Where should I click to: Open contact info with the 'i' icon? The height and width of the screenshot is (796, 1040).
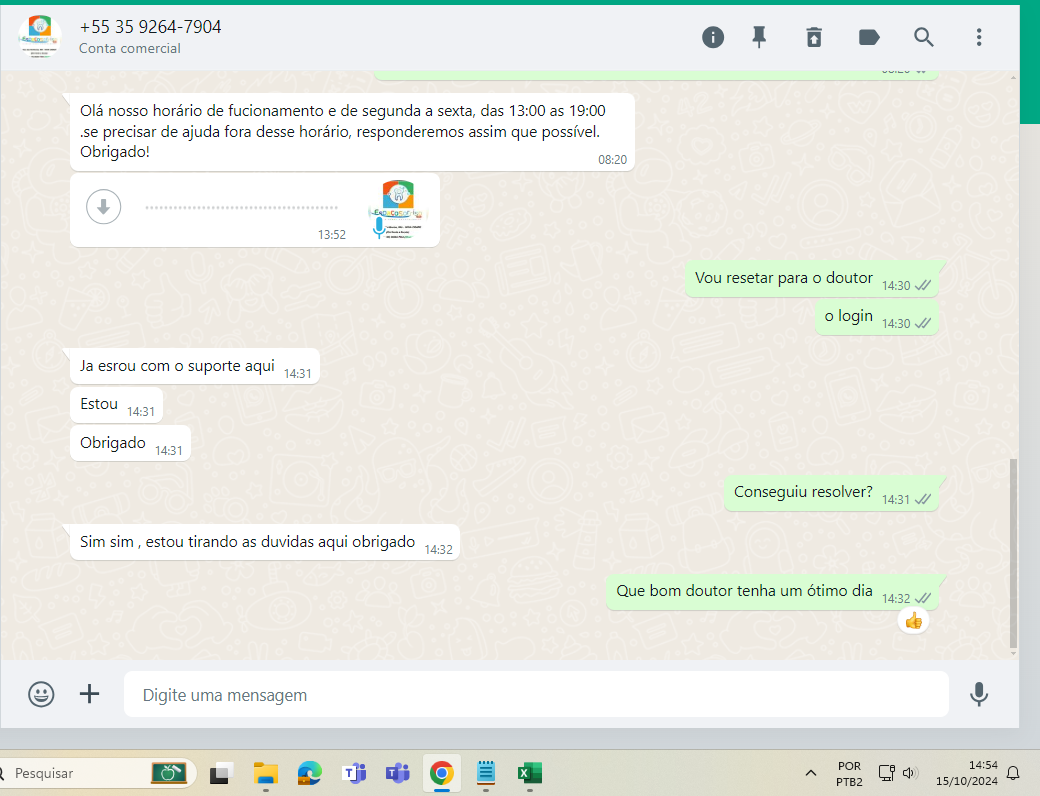[713, 37]
